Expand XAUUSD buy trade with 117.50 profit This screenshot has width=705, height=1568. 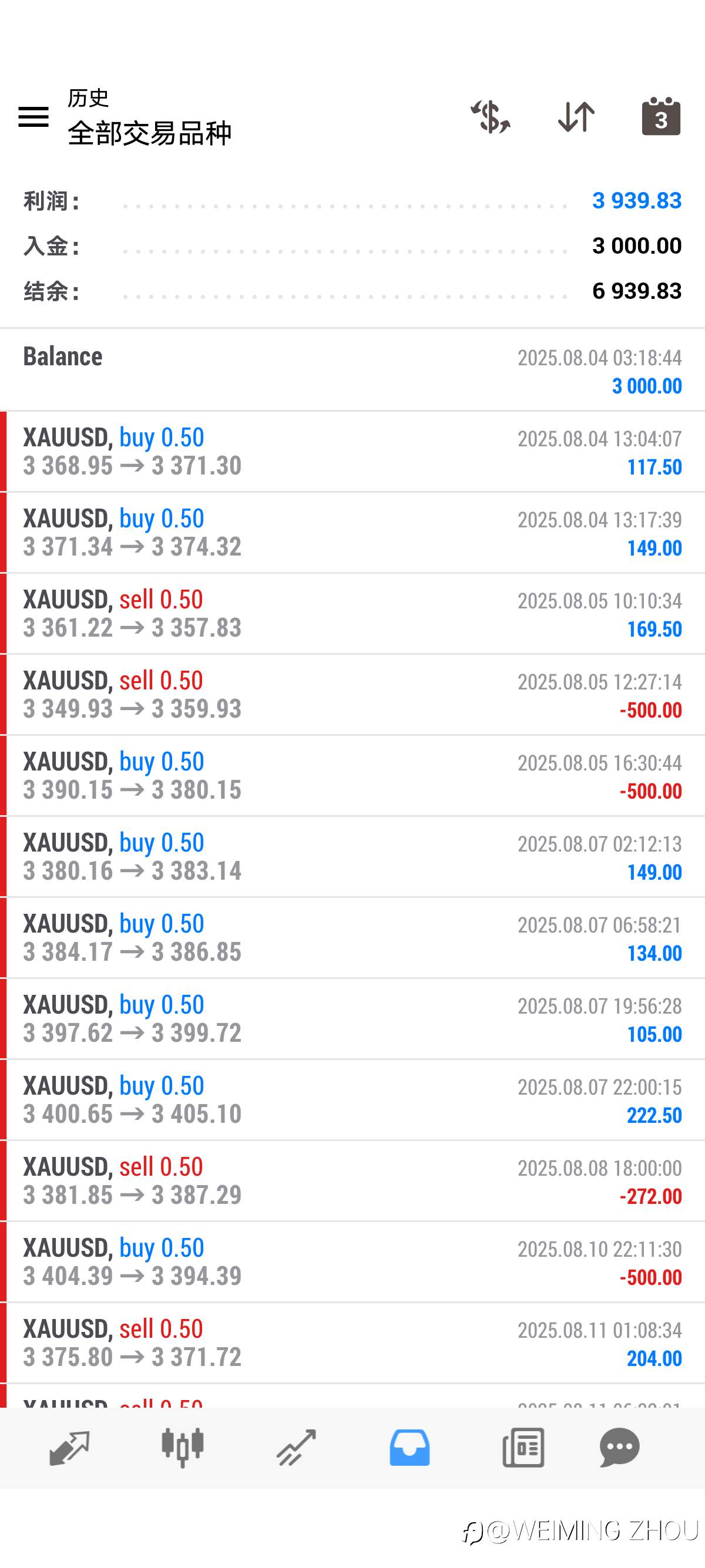(x=352, y=452)
